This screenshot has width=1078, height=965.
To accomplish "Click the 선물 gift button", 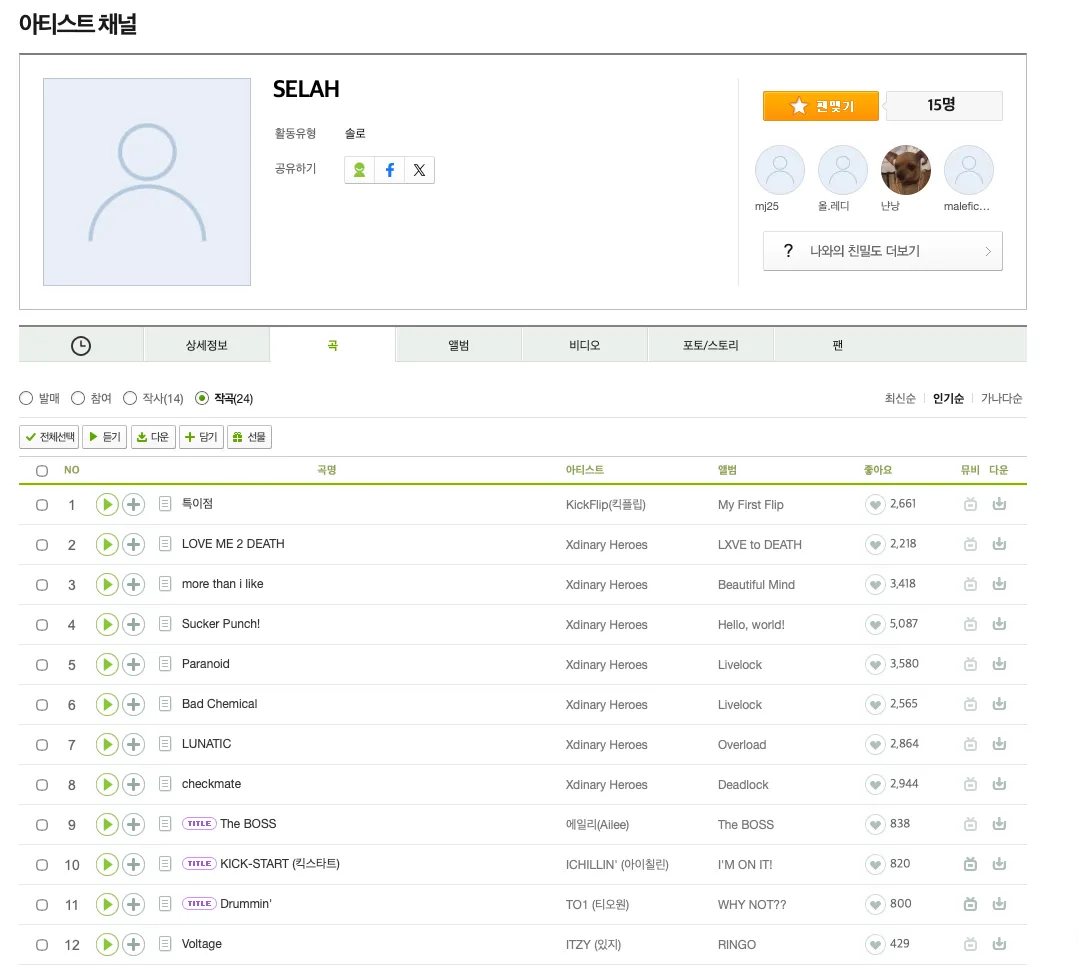I will [x=250, y=437].
